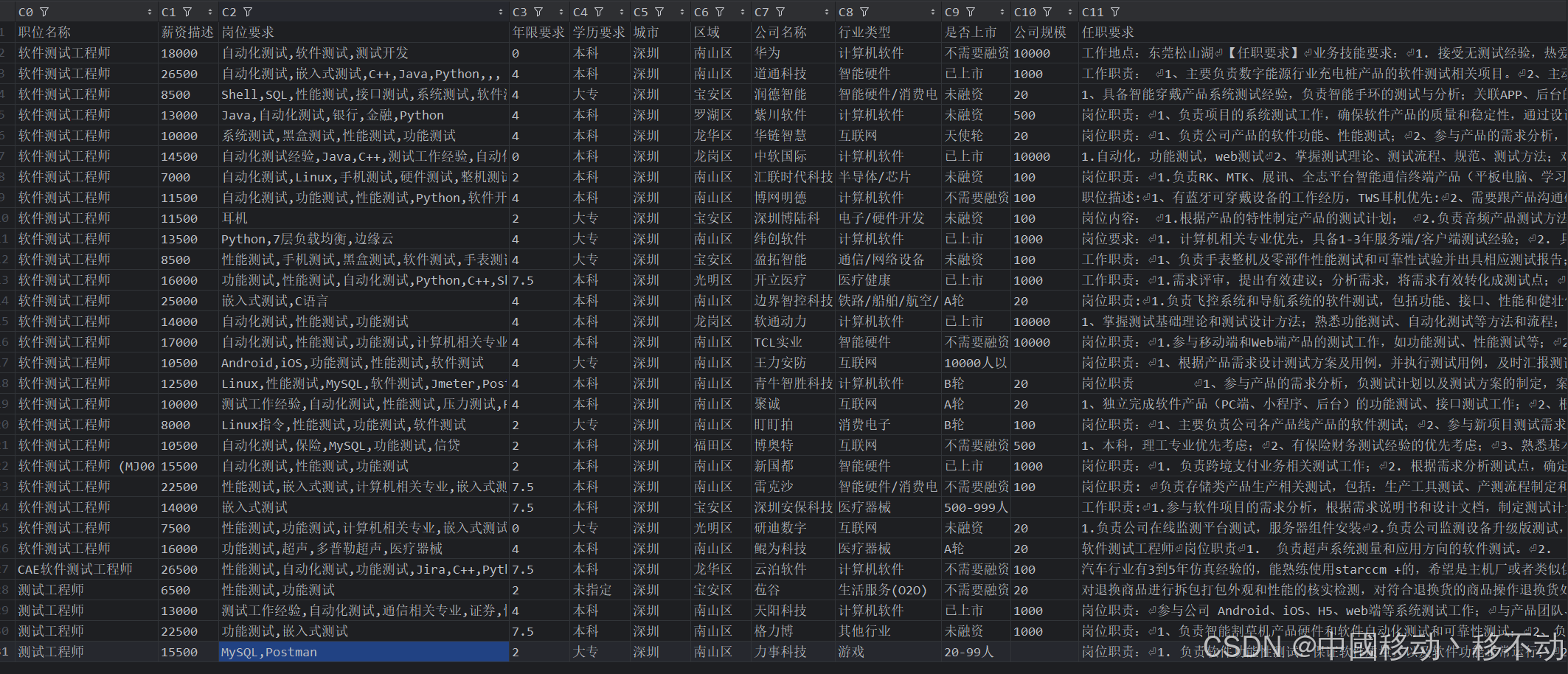The height and width of the screenshot is (674, 1568).
Task: Click the cell 'Java,自动化测试,银行,金融,Python'
Action: click(x=333, y=115)
